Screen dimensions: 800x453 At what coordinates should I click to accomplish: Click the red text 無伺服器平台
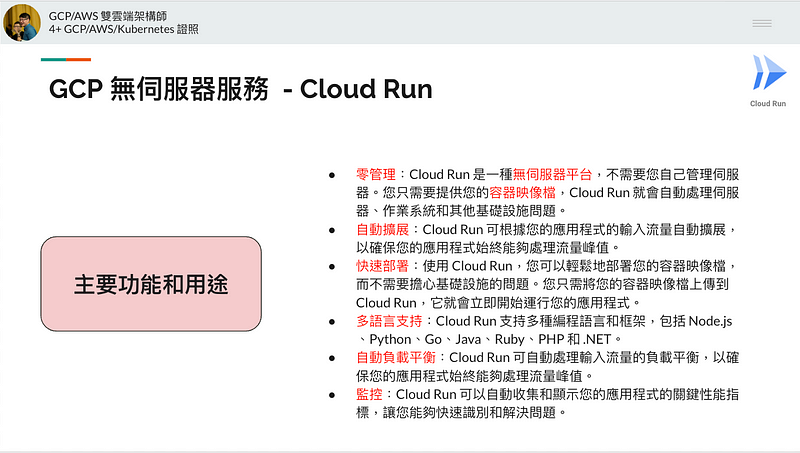click(552, 174)
